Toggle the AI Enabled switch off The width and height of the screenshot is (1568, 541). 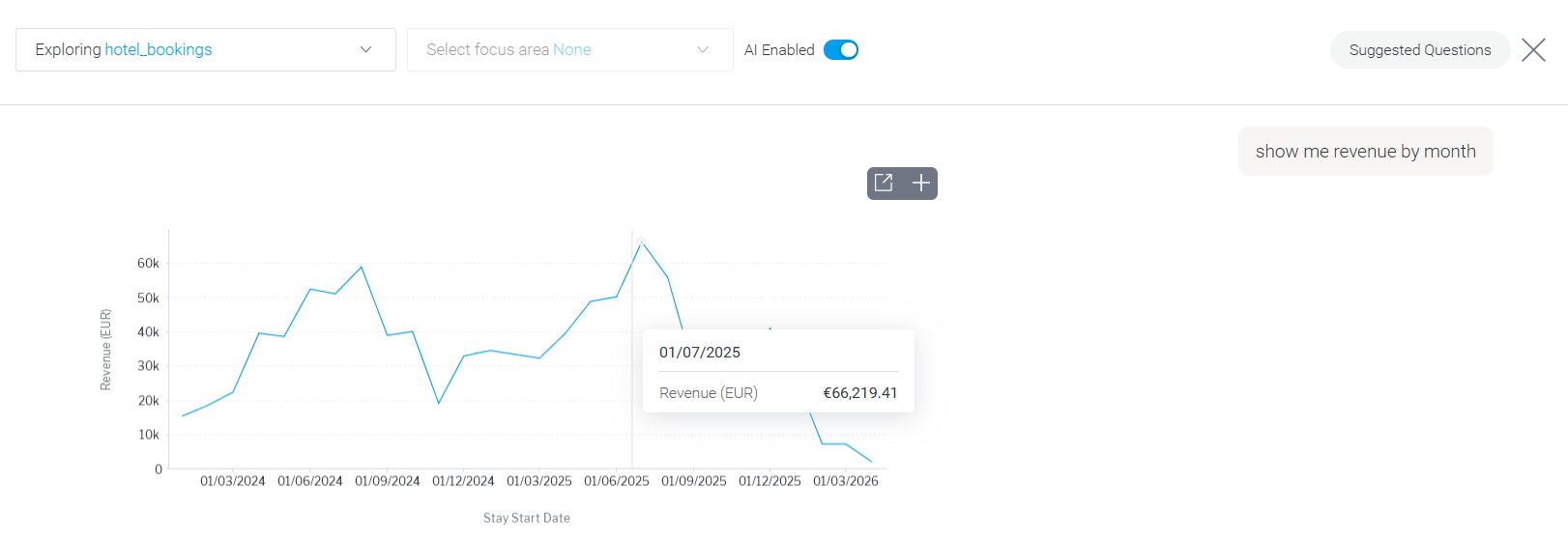[x=841, y=49]
